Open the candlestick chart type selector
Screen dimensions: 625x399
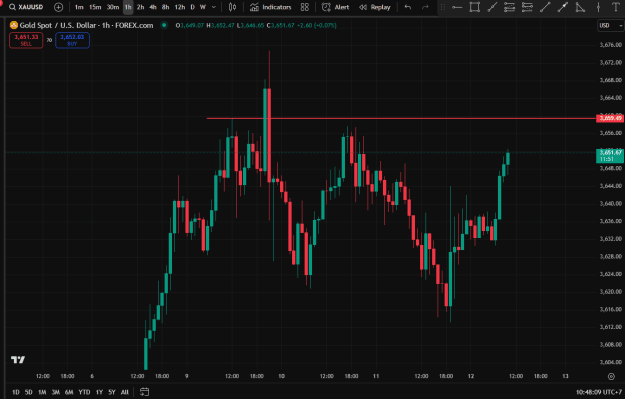point(232,7)
